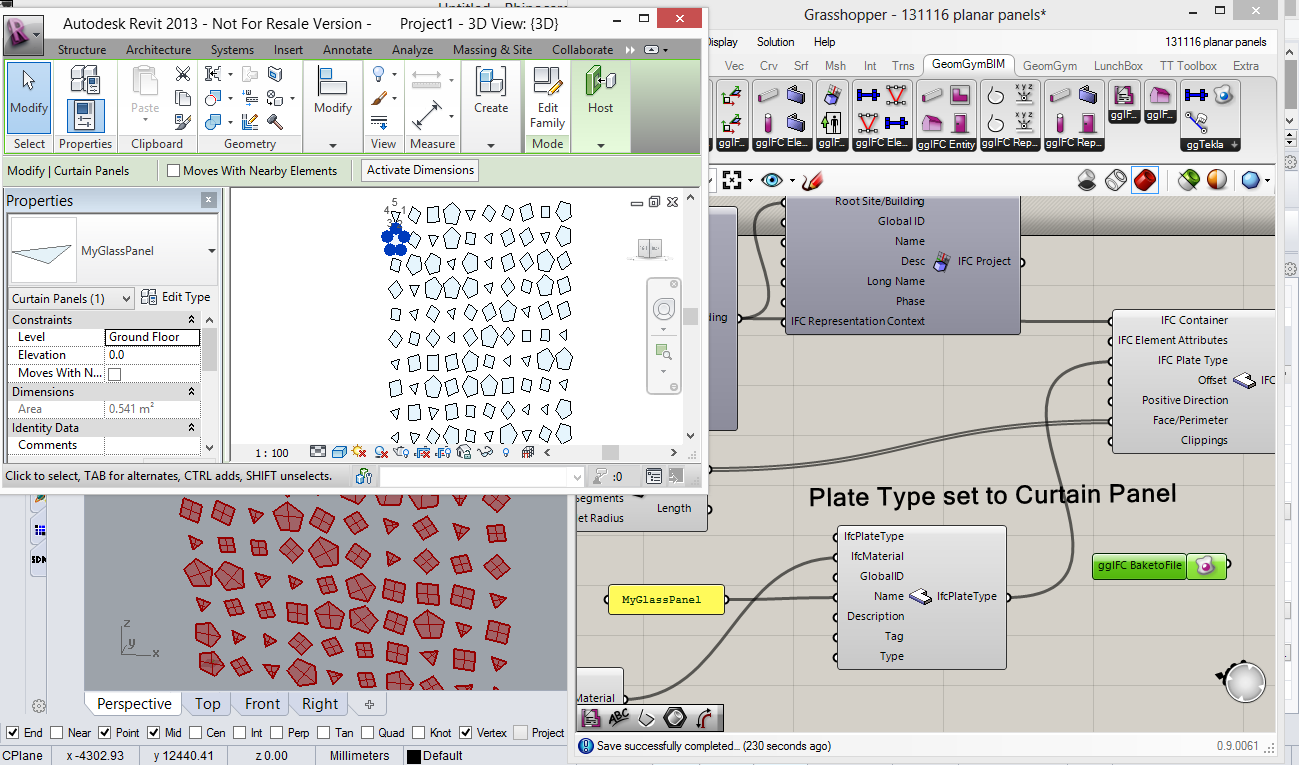Click the Grasshopper preview eye icon
This screenshot has height=765, width=1299.
coord(771,180)
